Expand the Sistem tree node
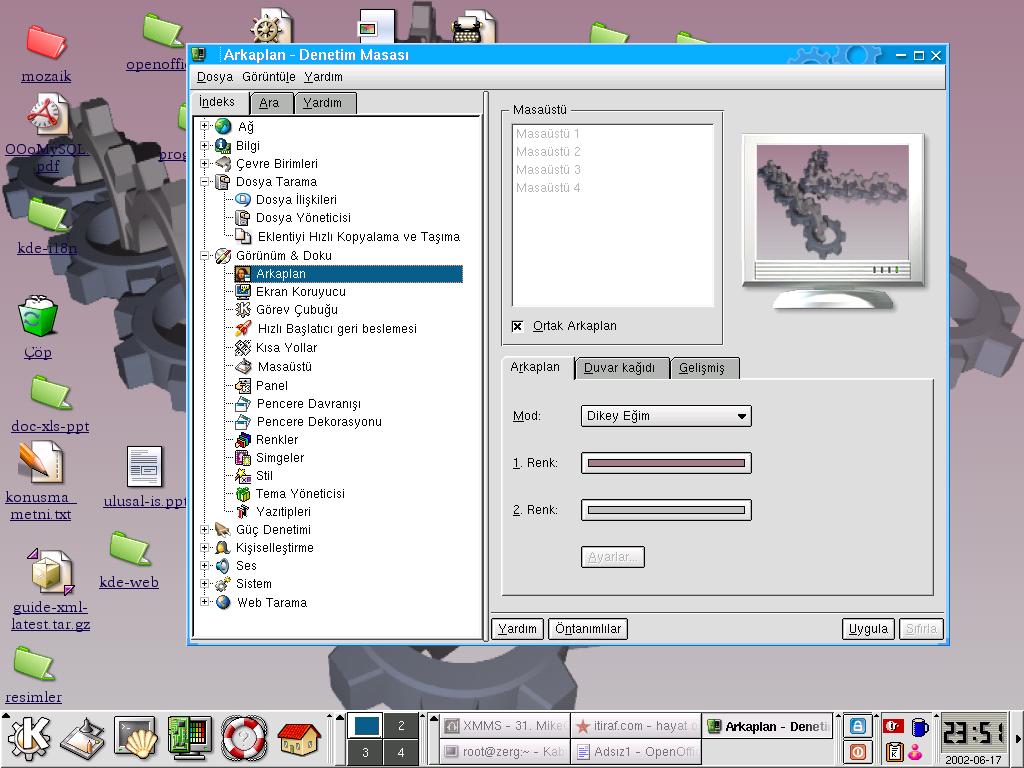1024x768 pixels. 205,584
